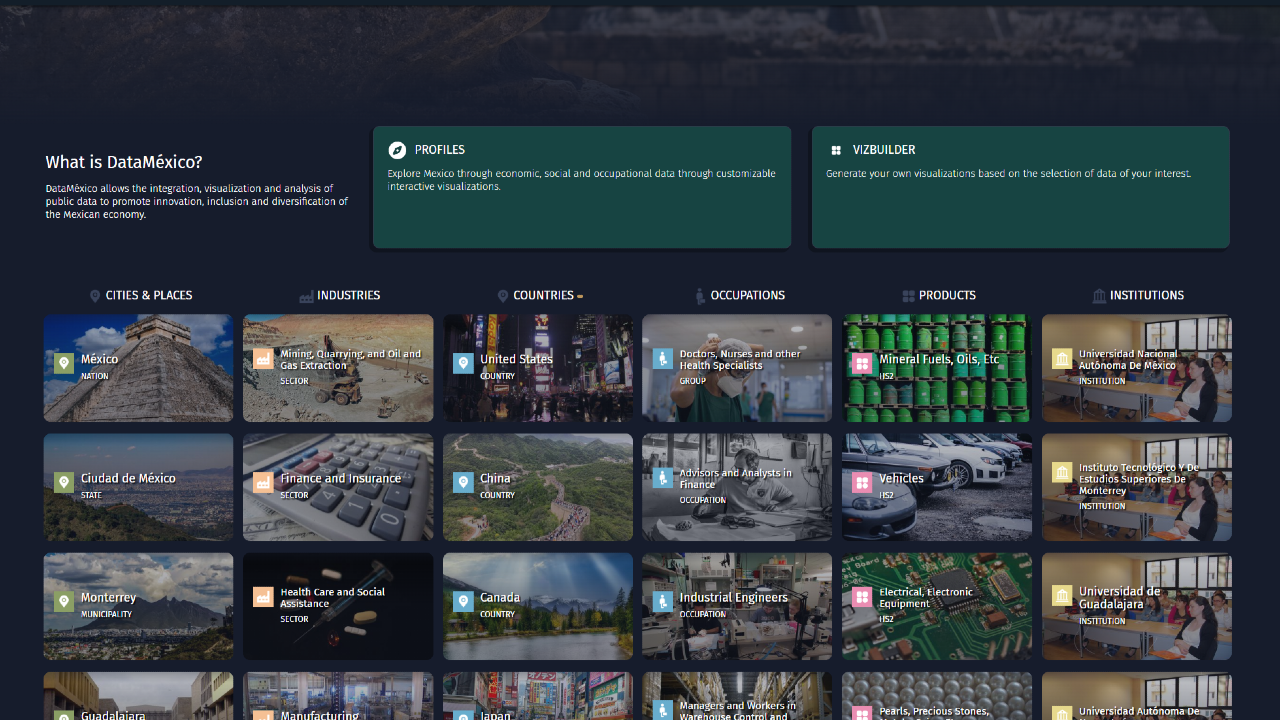1280x720 pixels.
Task: Click the blue pin icon on United States card
Action: (463, 363)
